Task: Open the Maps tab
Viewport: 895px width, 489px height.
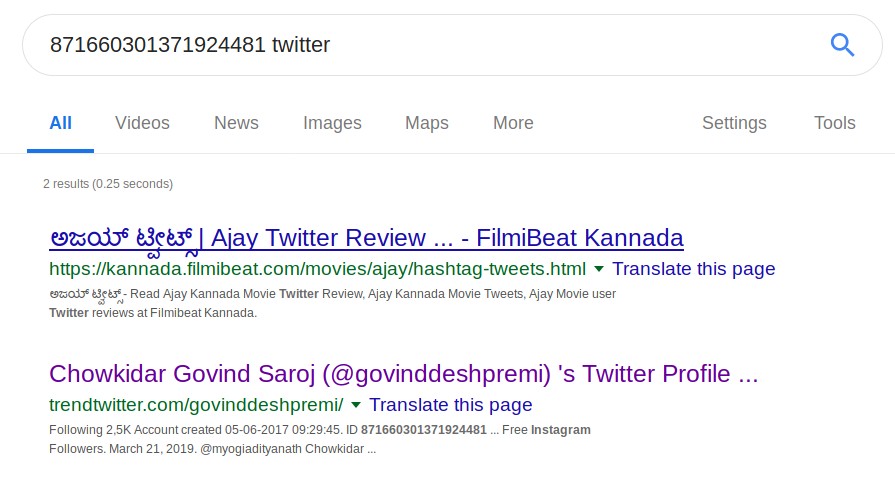Action: tap(427, 123)
